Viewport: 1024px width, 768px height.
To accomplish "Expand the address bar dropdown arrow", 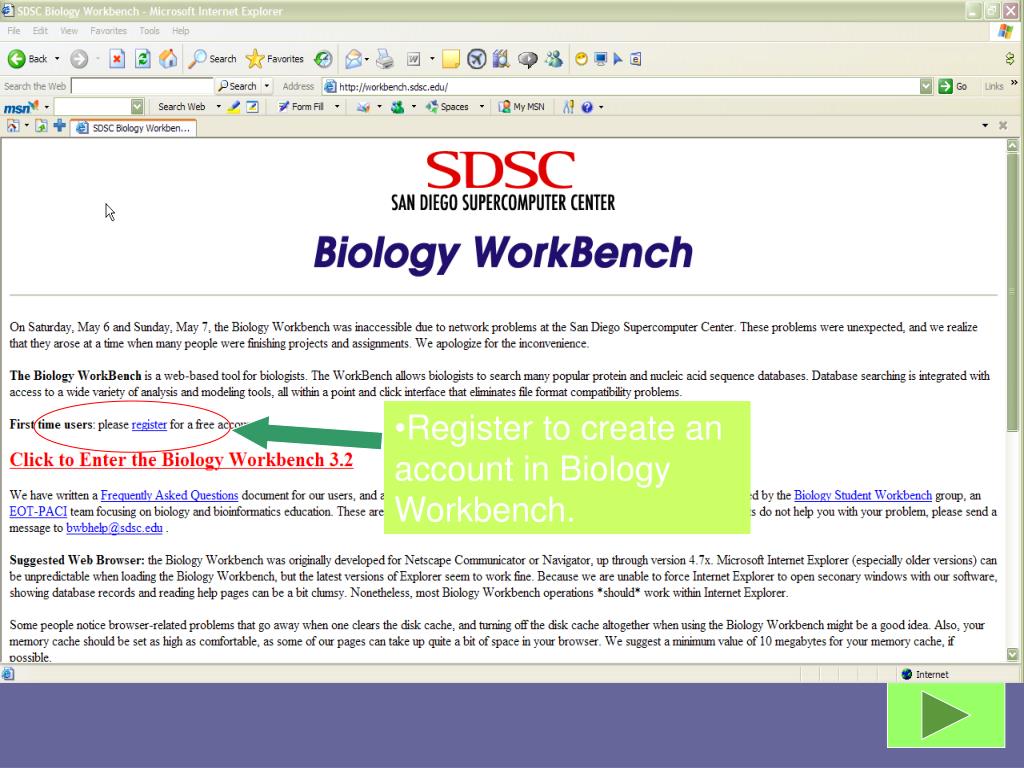I will pyautogui.click(x=925, y=86).
